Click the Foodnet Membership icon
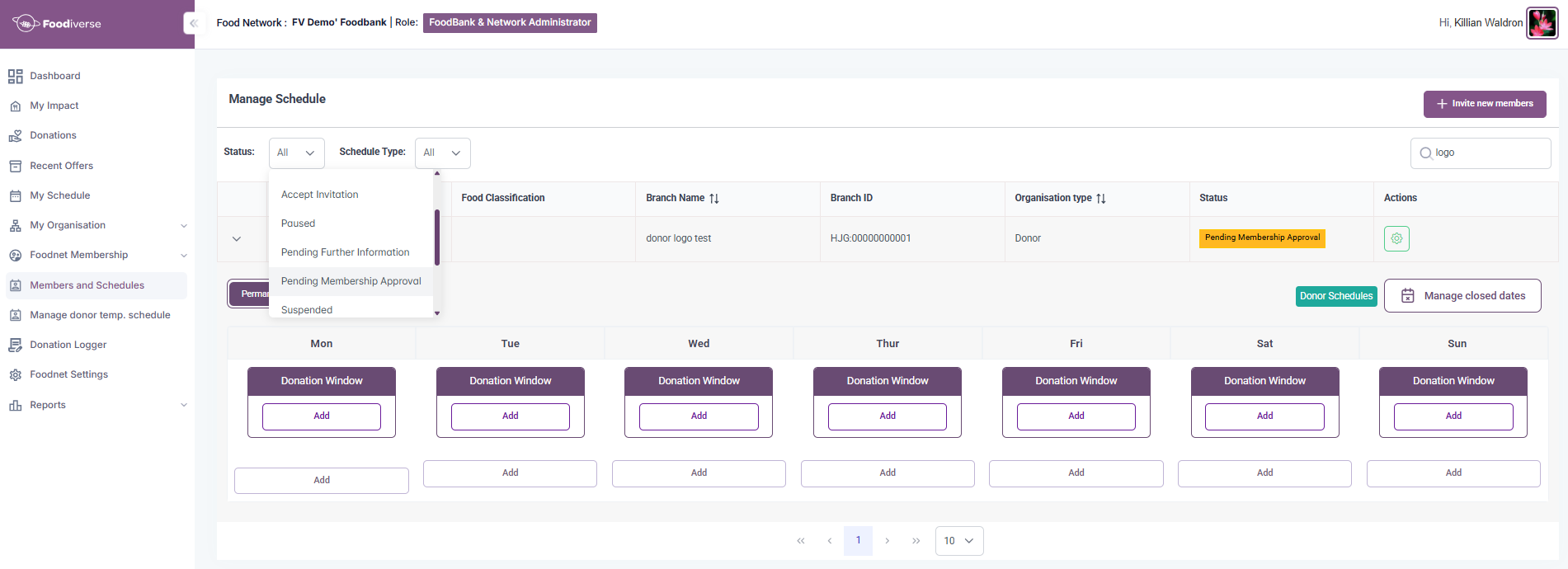1568x569 pixels. point(15,255)
